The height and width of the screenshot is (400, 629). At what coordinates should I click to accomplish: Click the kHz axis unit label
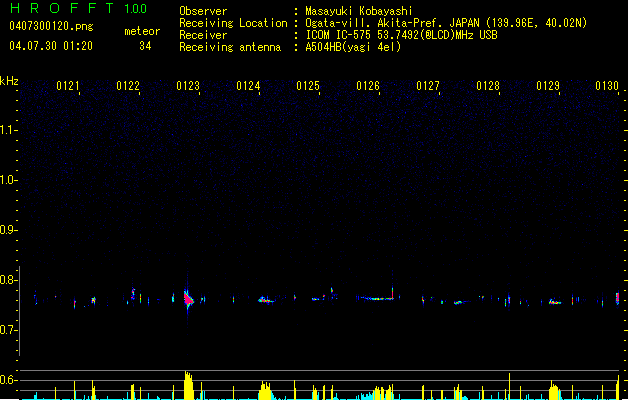click(9, 81)
